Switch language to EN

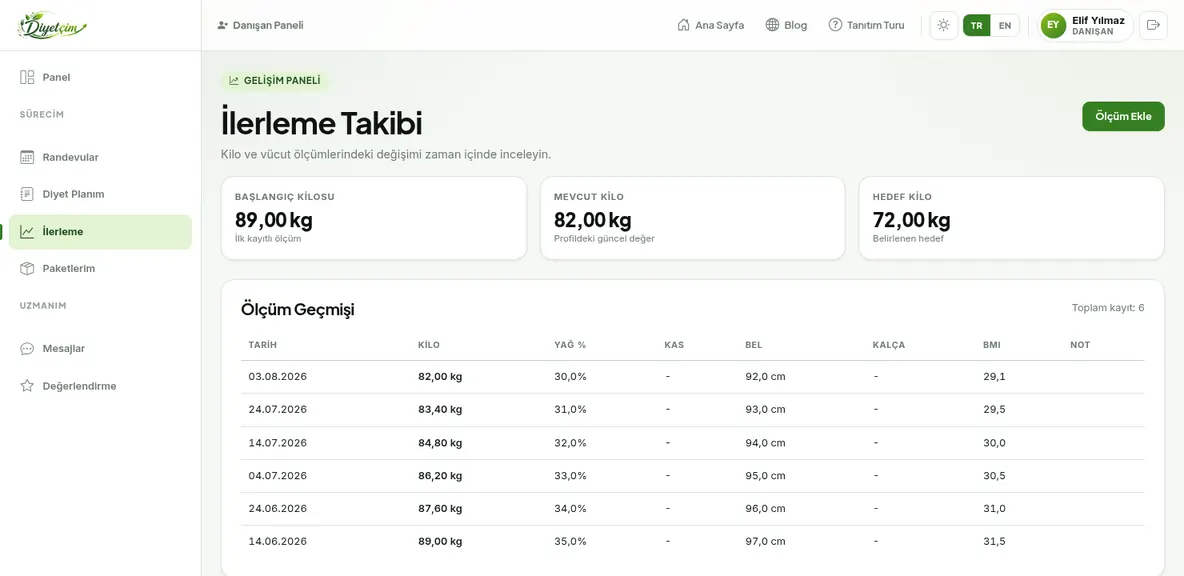click(x=1004, y=26)
